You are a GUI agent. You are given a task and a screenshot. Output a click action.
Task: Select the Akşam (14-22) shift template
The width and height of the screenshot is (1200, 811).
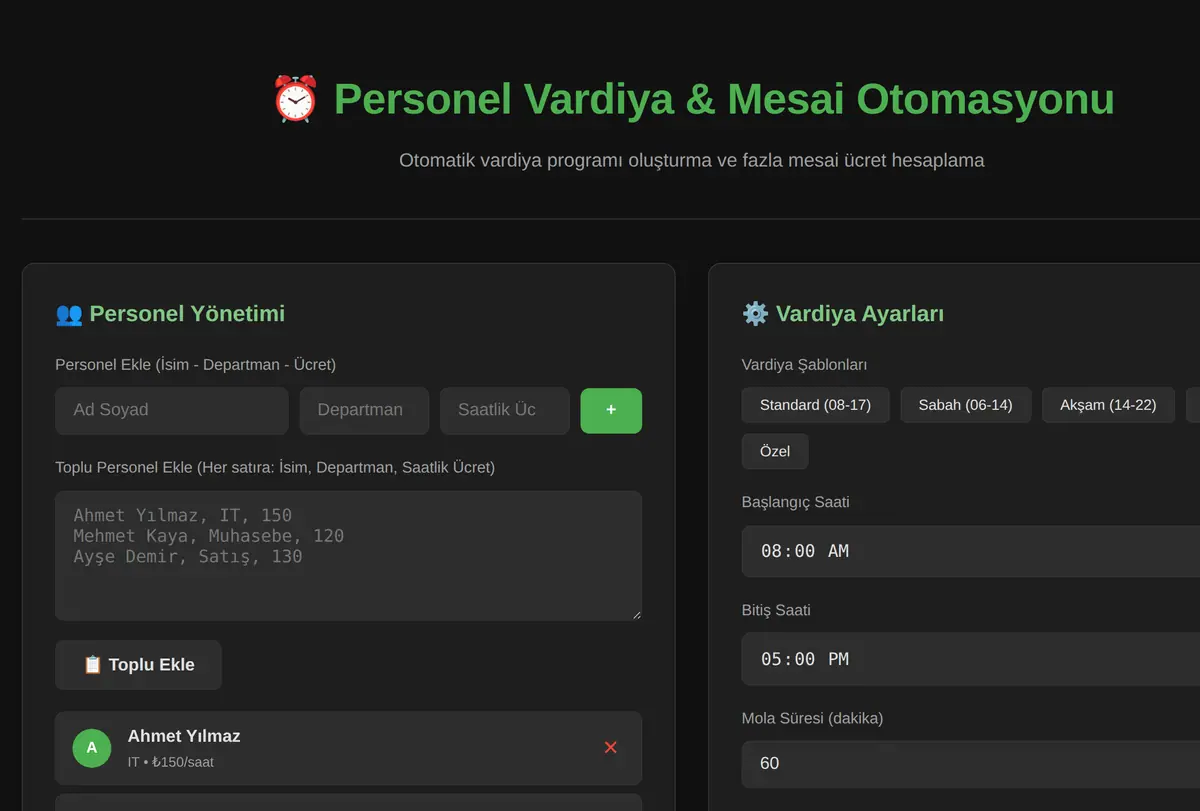click(x=1108, y=405)
